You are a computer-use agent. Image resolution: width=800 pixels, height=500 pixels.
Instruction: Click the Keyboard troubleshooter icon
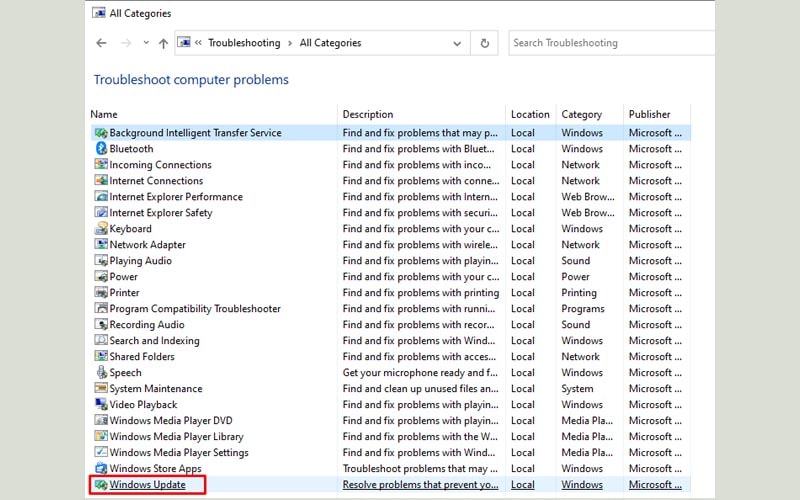coord(101,229)
